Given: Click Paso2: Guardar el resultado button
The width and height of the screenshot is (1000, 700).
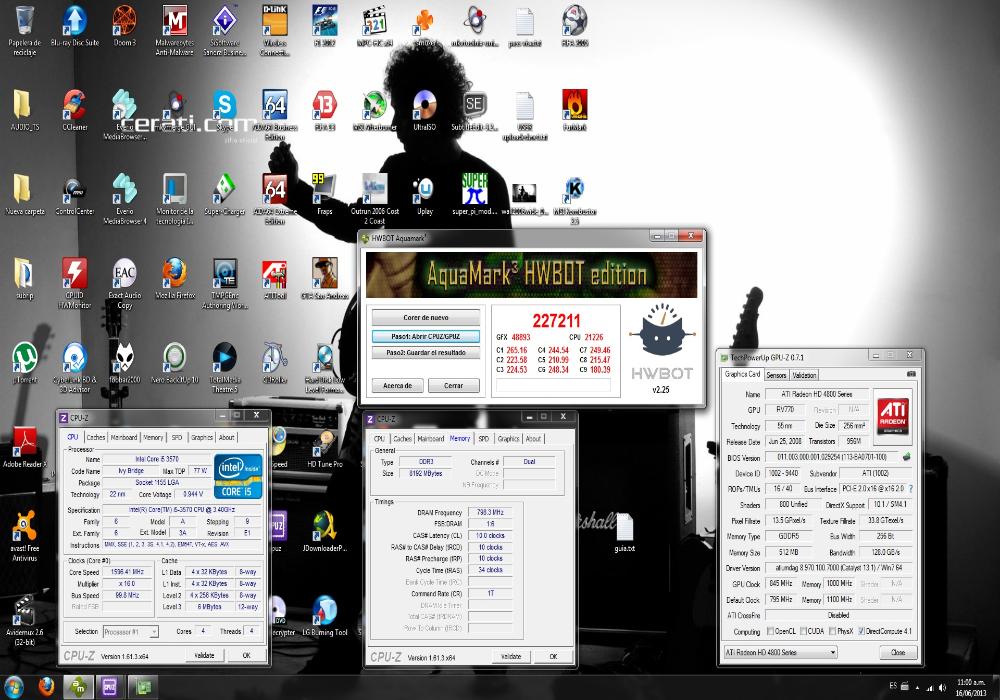Looking at the screenshot, I should coord(426,353).
